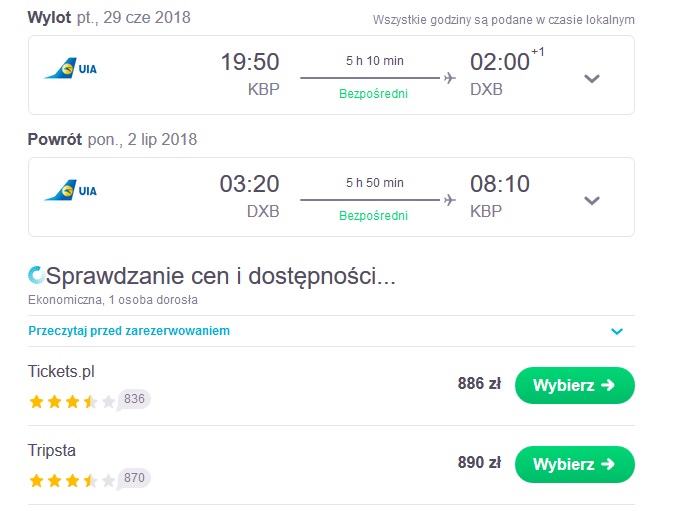
Task: Click the 886 zł price
Action: (x=479, y=383)
